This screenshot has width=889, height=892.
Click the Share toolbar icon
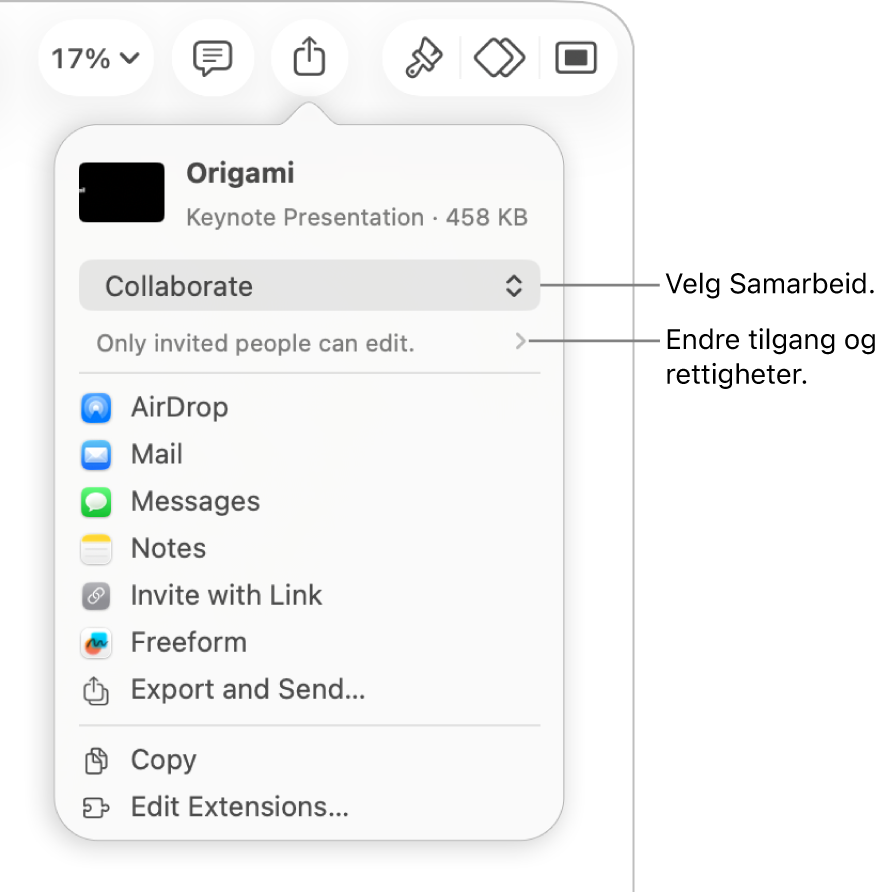click(x=309, y=57)
